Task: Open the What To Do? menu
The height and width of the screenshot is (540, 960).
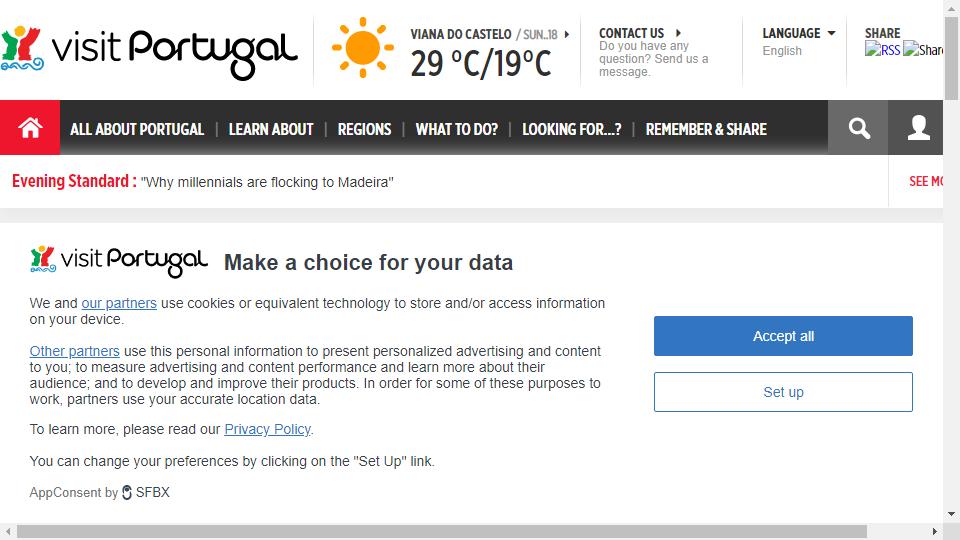Action: click(x=457, y=129)
